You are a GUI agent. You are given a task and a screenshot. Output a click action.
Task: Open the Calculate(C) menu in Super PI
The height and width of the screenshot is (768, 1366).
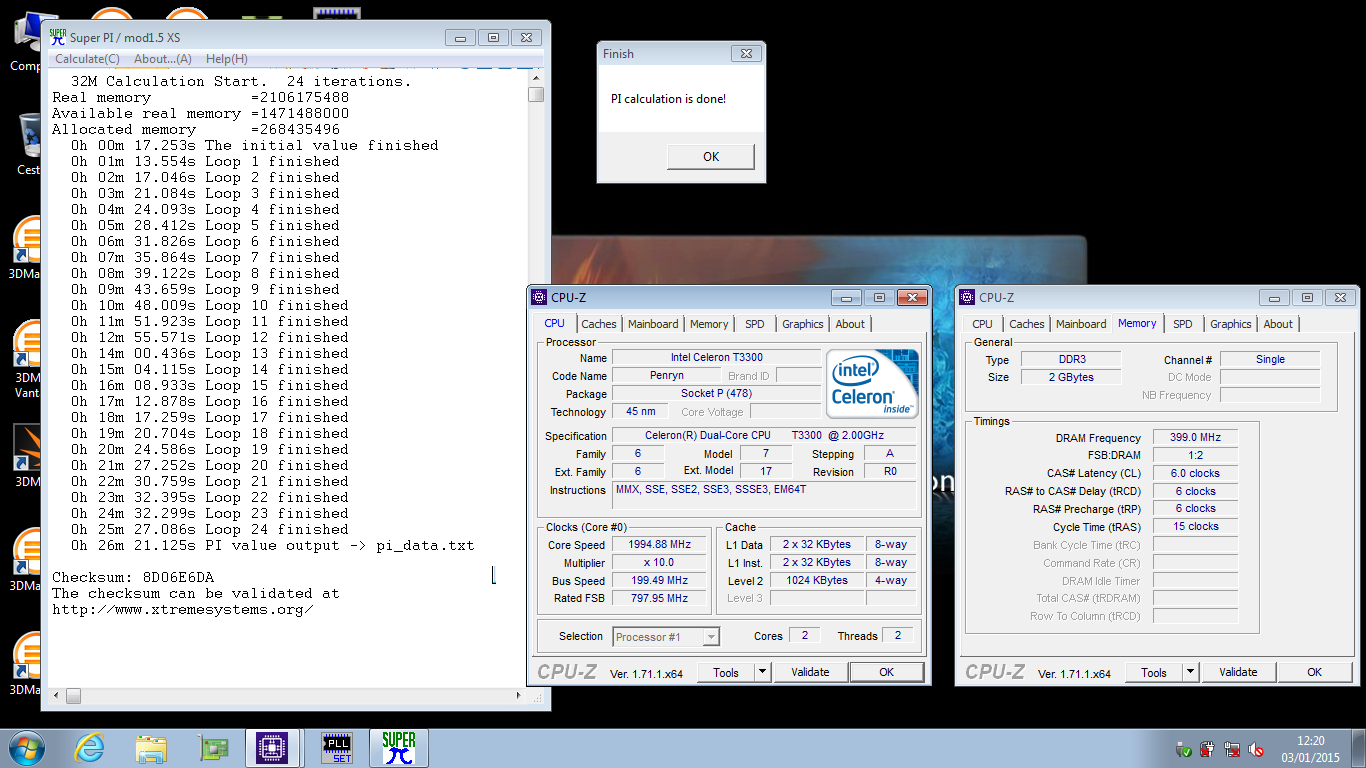[87, 59]
